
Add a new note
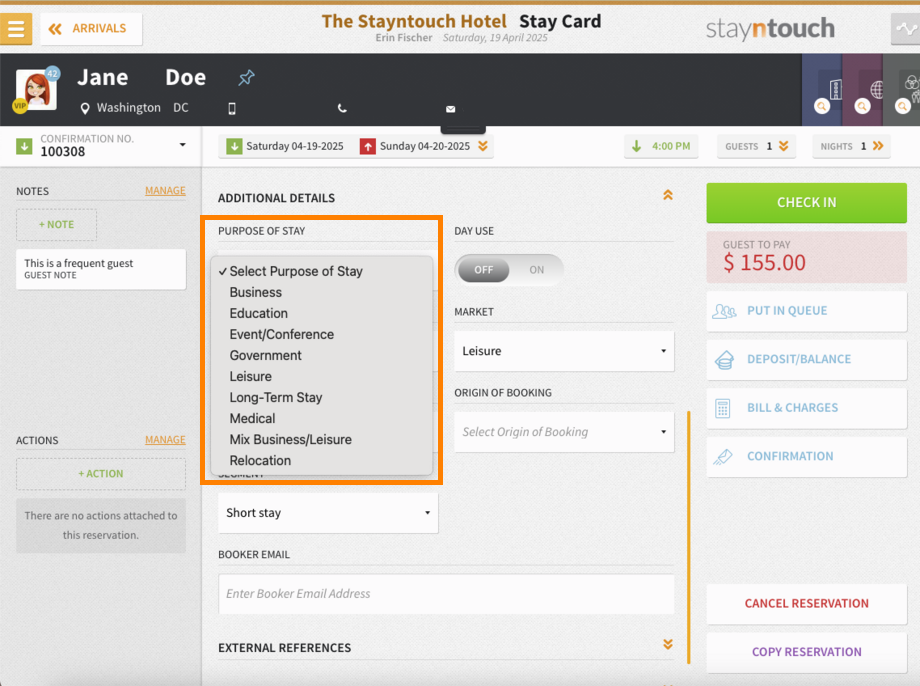[56, 225]
